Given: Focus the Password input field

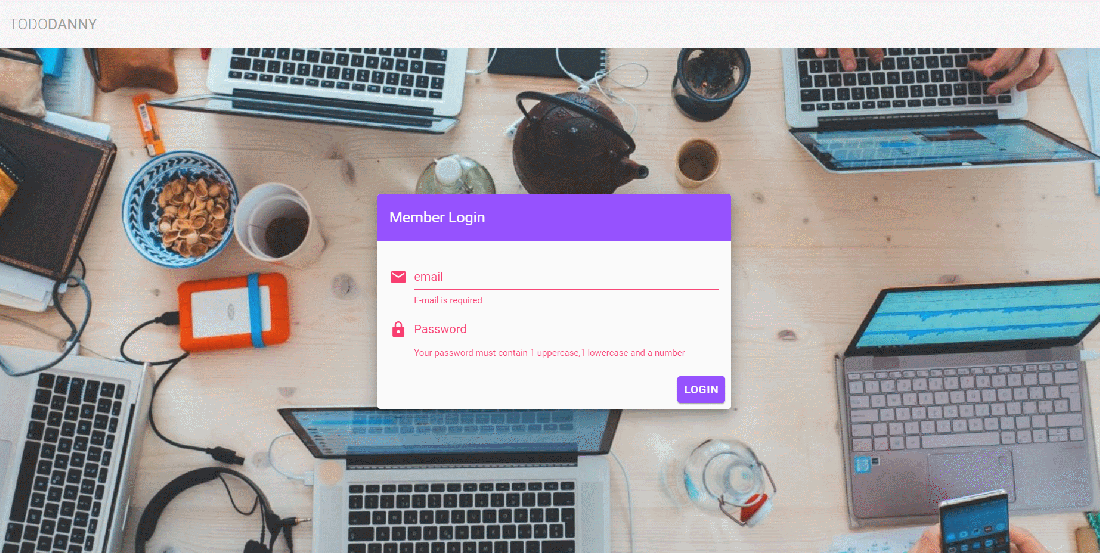Looking at the screenshot, I should tap(566, 329).
